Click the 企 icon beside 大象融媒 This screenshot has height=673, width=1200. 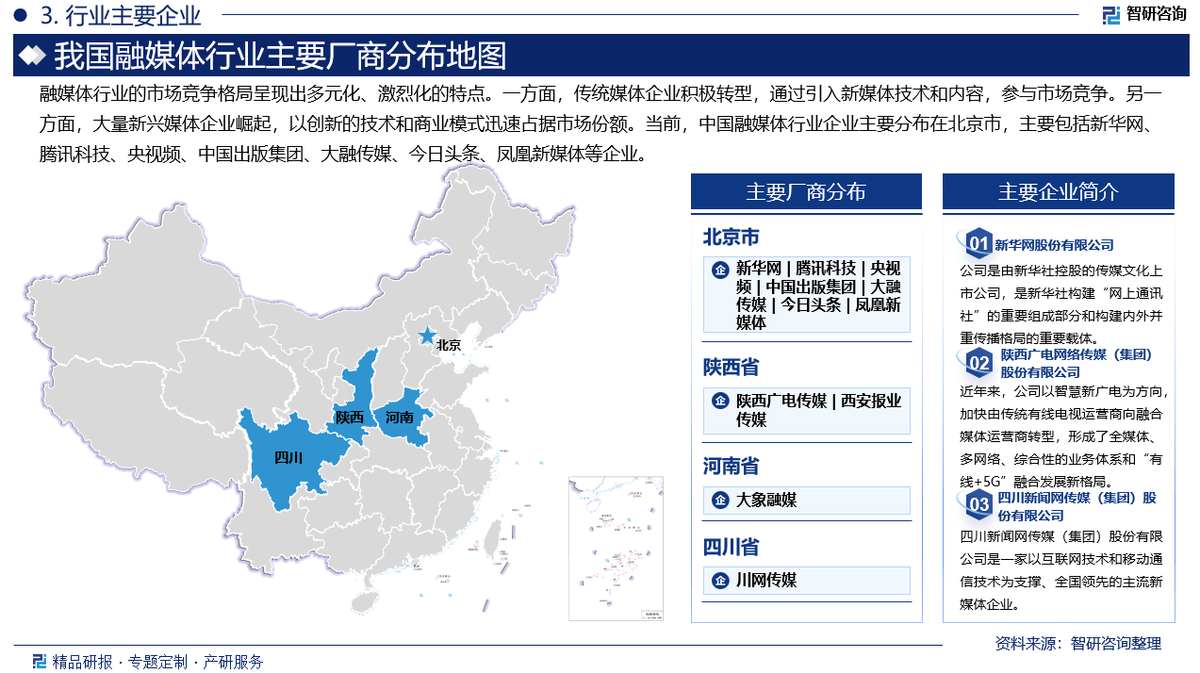point(720,501)
